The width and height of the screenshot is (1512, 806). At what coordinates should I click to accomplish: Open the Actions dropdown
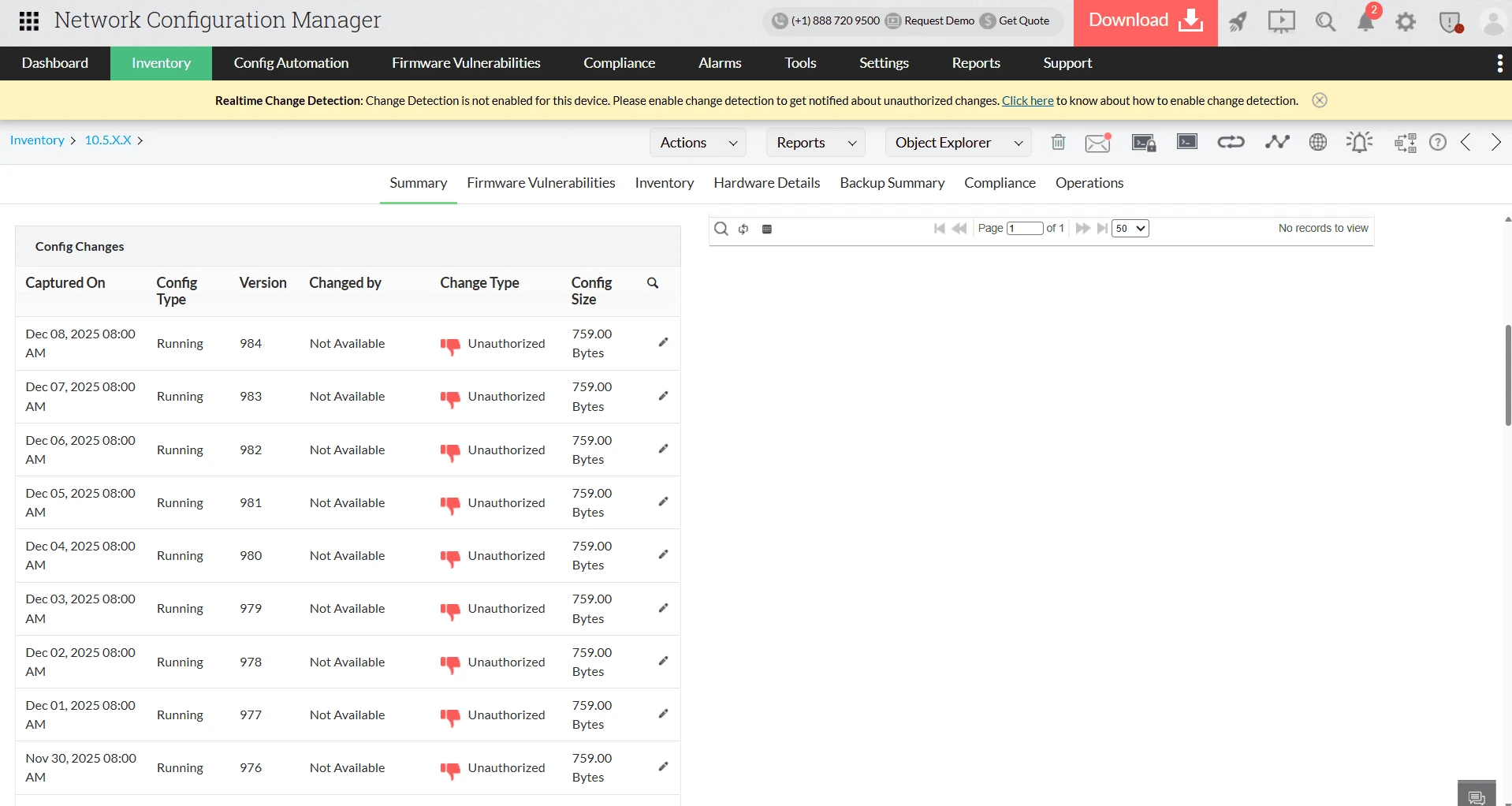(x=697, y=142)
